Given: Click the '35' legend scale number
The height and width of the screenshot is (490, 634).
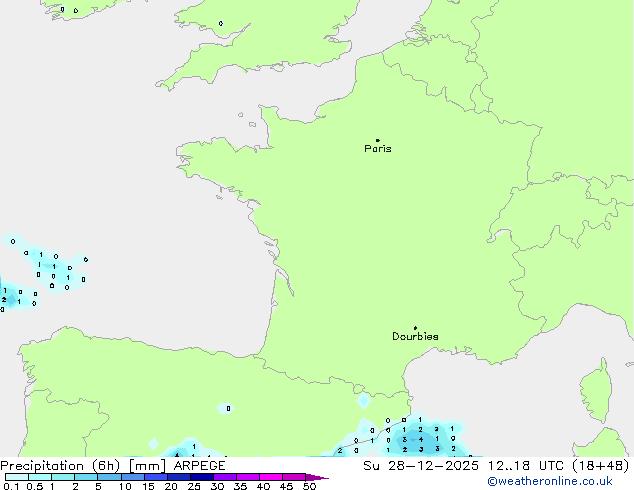Looking at the screenshot, I should (240, 486).
